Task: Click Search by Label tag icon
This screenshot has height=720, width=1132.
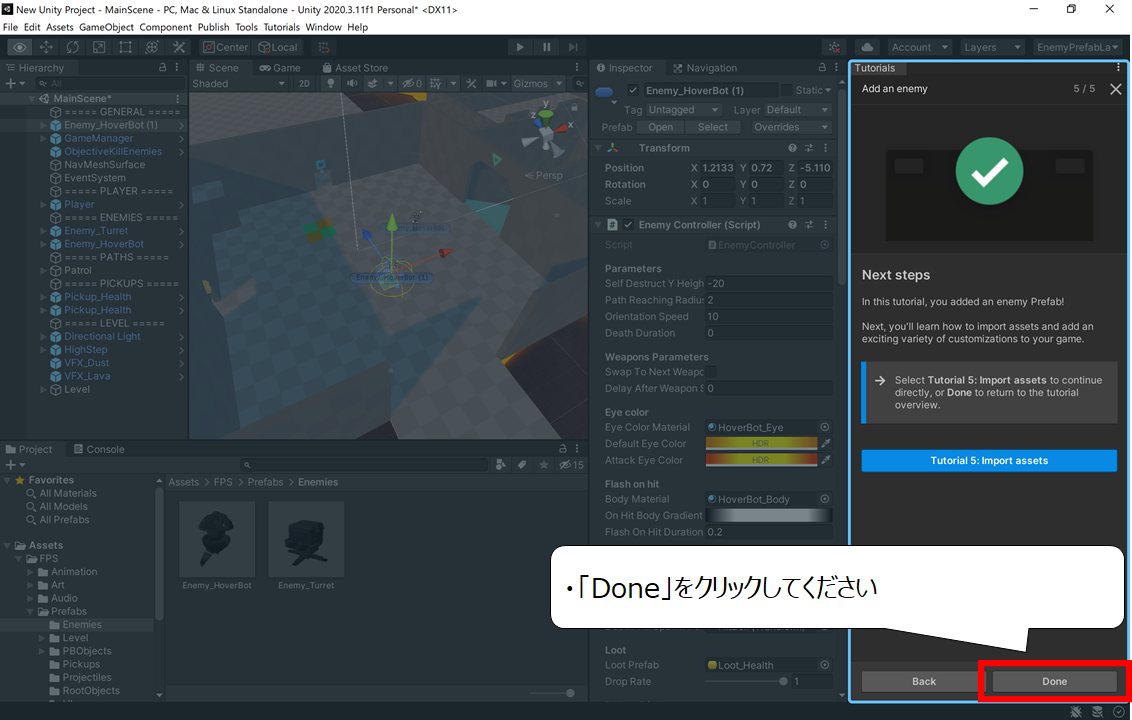Action: [x=522, y=465]
